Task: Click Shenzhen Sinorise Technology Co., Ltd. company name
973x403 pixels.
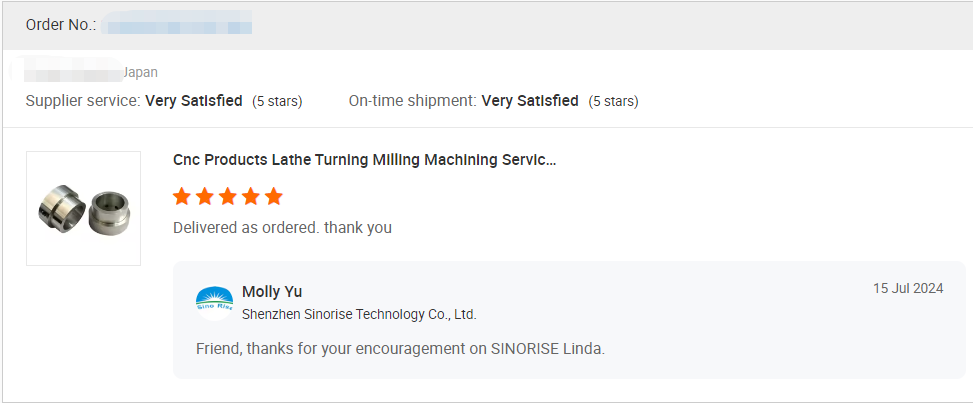Action: tap(359, 314)
